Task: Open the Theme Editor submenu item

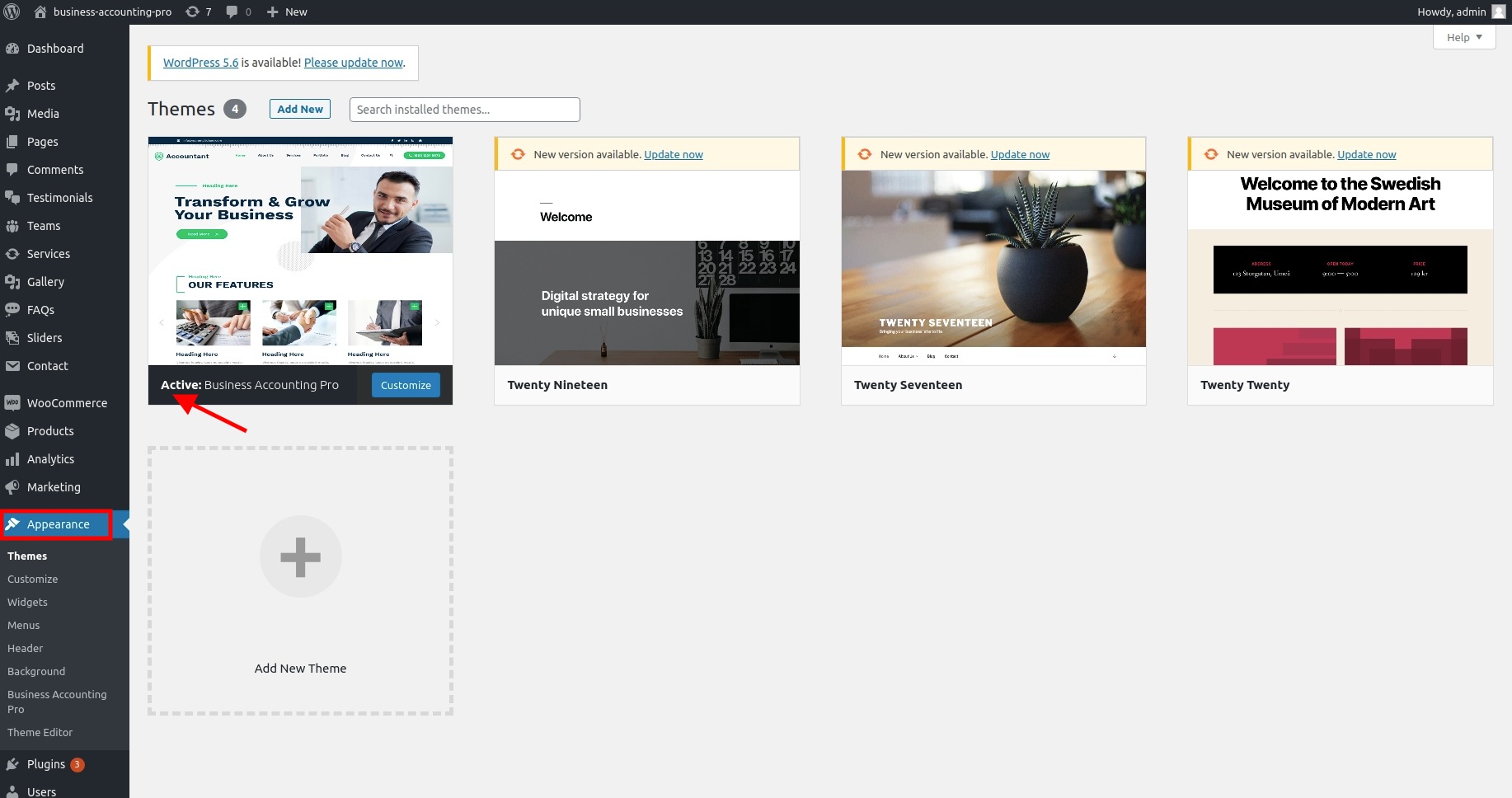Action: pos(40,733)
